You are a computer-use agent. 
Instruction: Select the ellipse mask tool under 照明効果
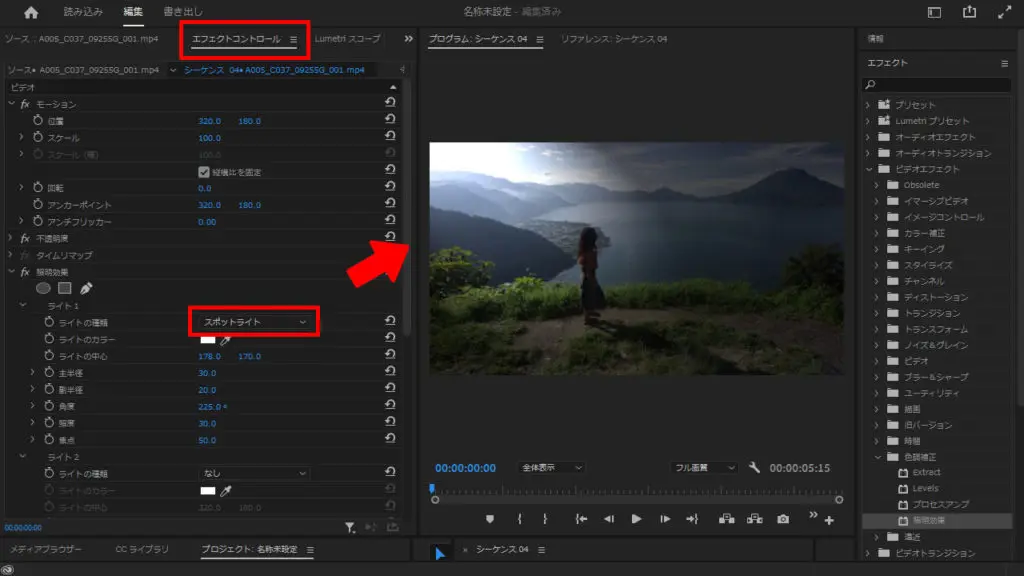pos(43,288)
